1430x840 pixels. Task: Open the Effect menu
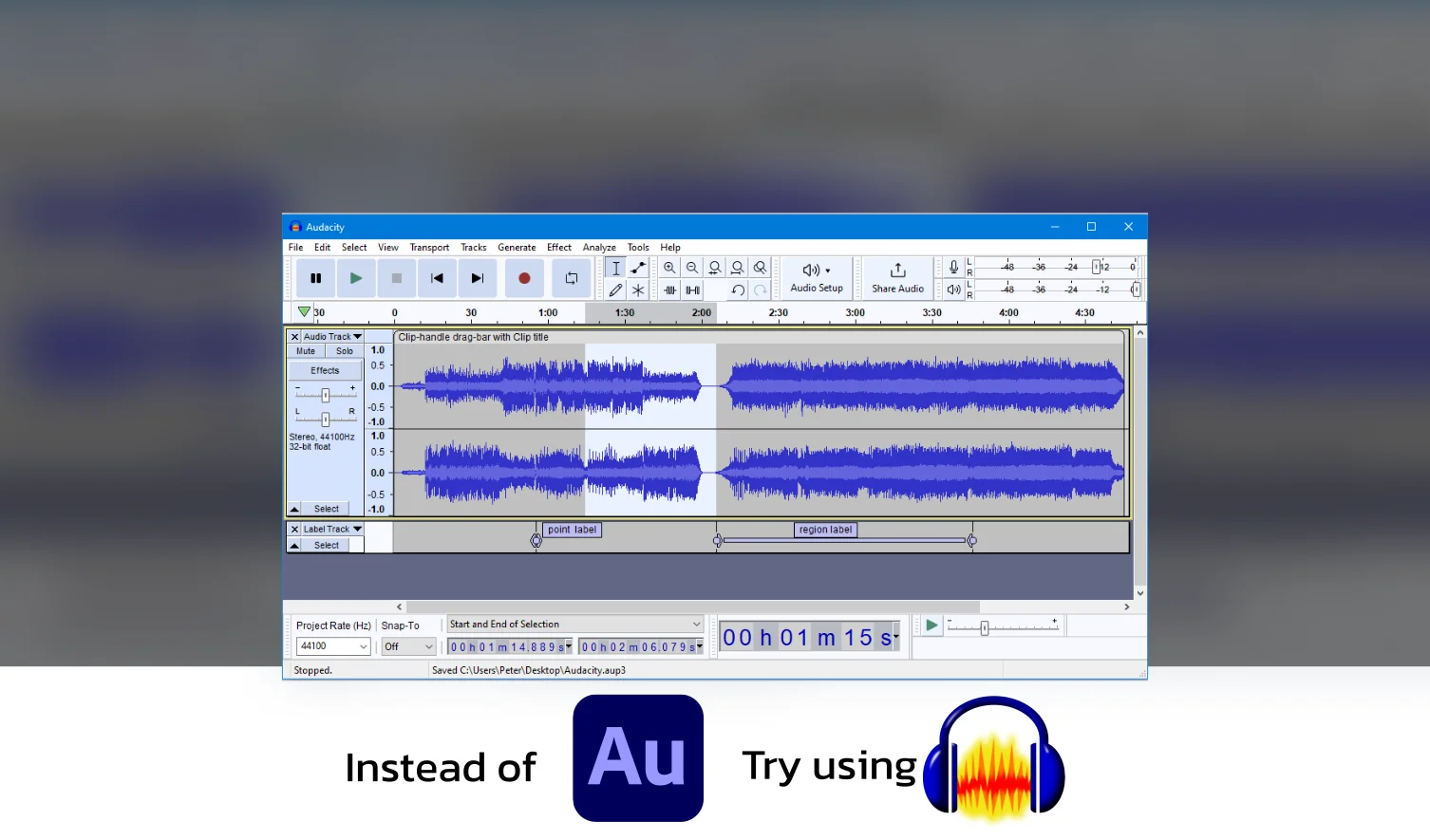tap(558, 247)
